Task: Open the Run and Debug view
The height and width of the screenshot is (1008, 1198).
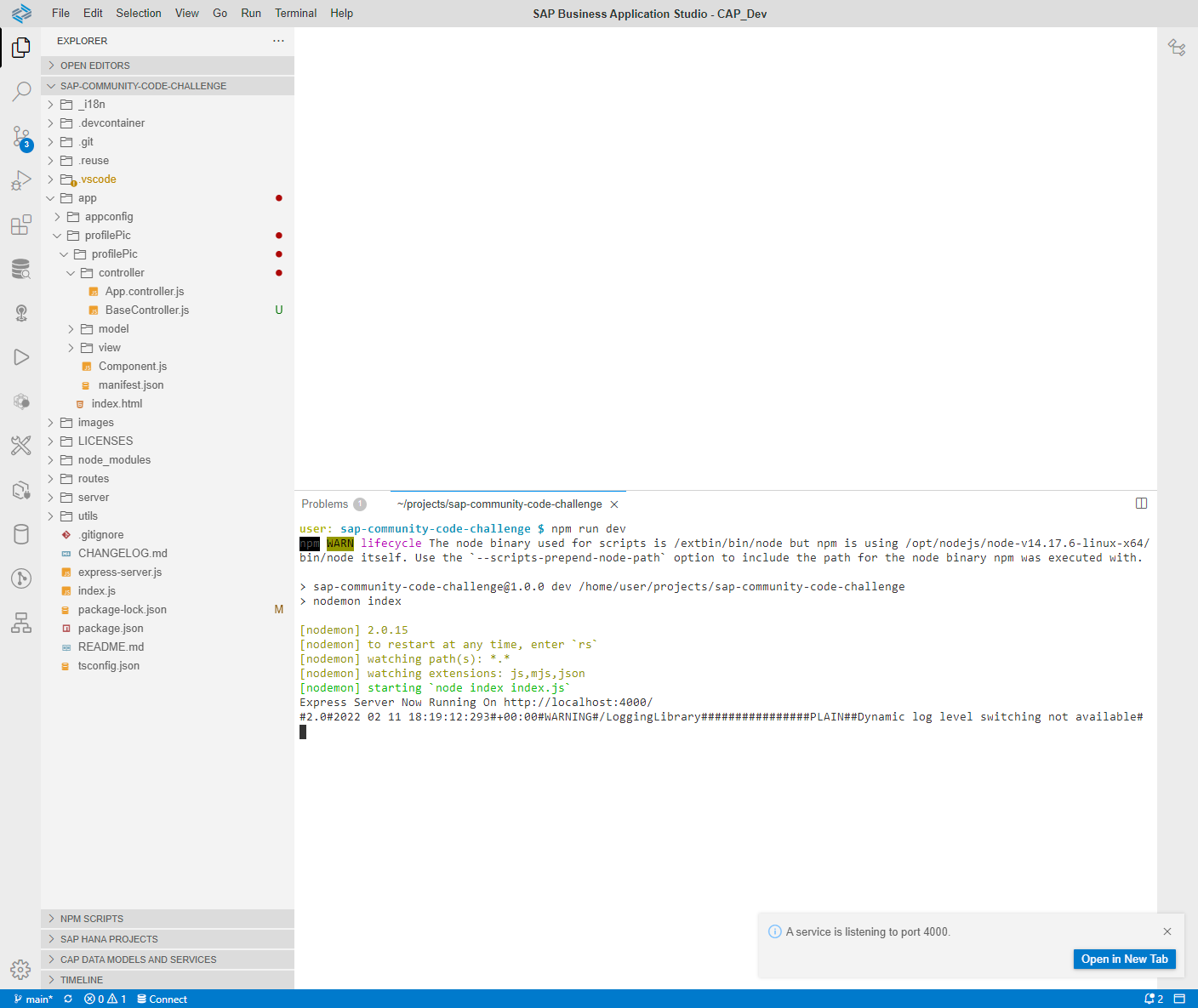Action: (21, 180)
